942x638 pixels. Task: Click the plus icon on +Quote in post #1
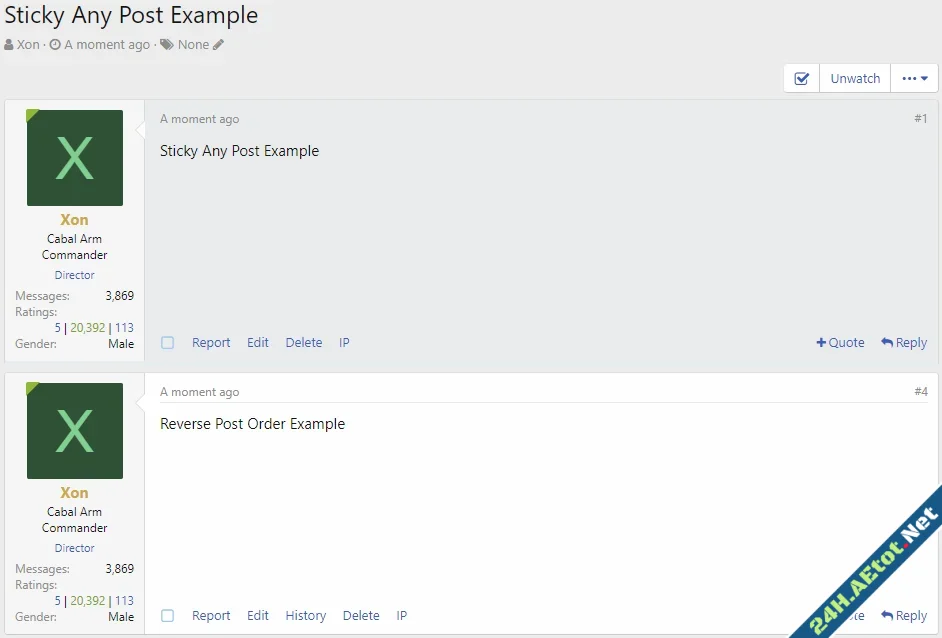click(823, 342)
